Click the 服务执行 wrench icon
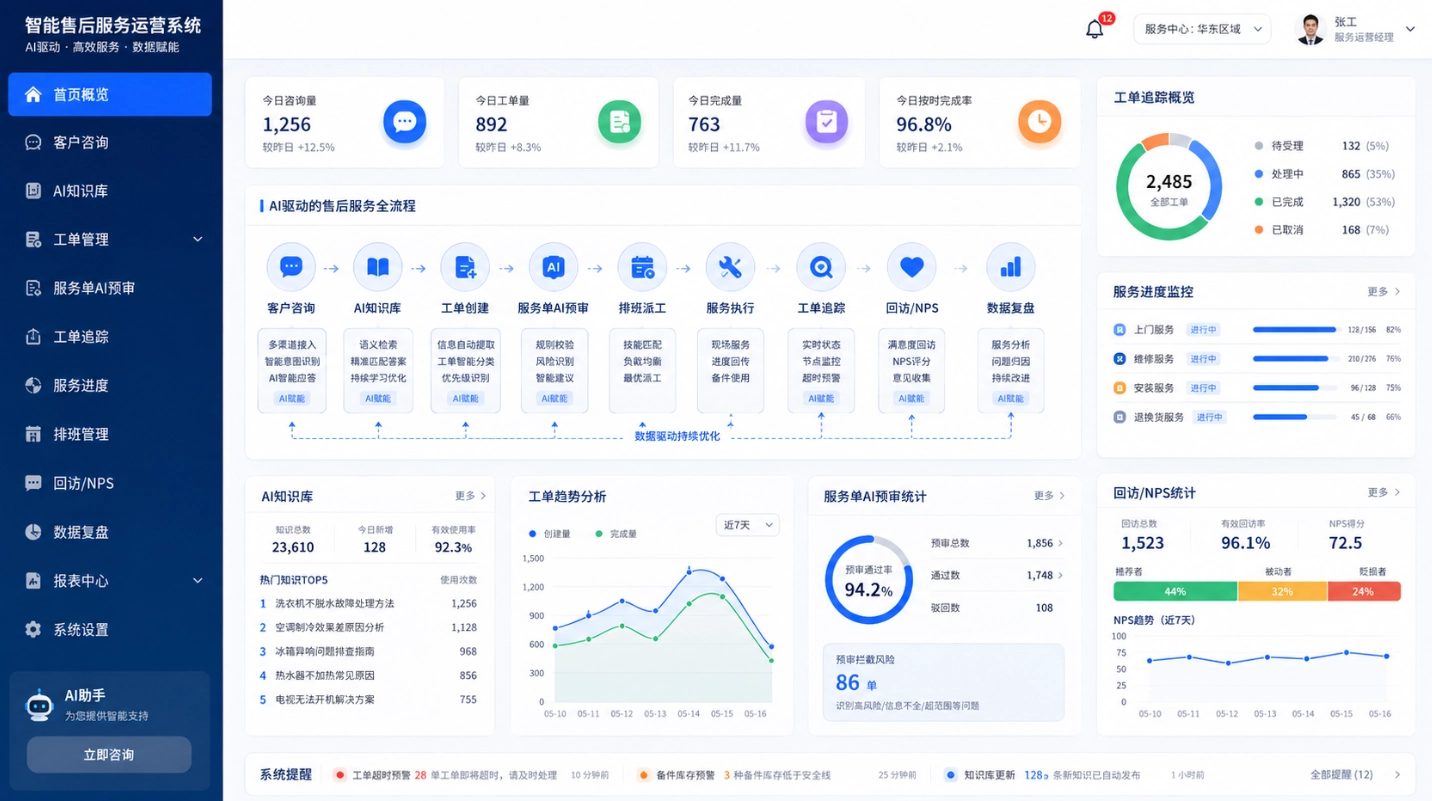1432x801 pixels. tap(730, 267)
